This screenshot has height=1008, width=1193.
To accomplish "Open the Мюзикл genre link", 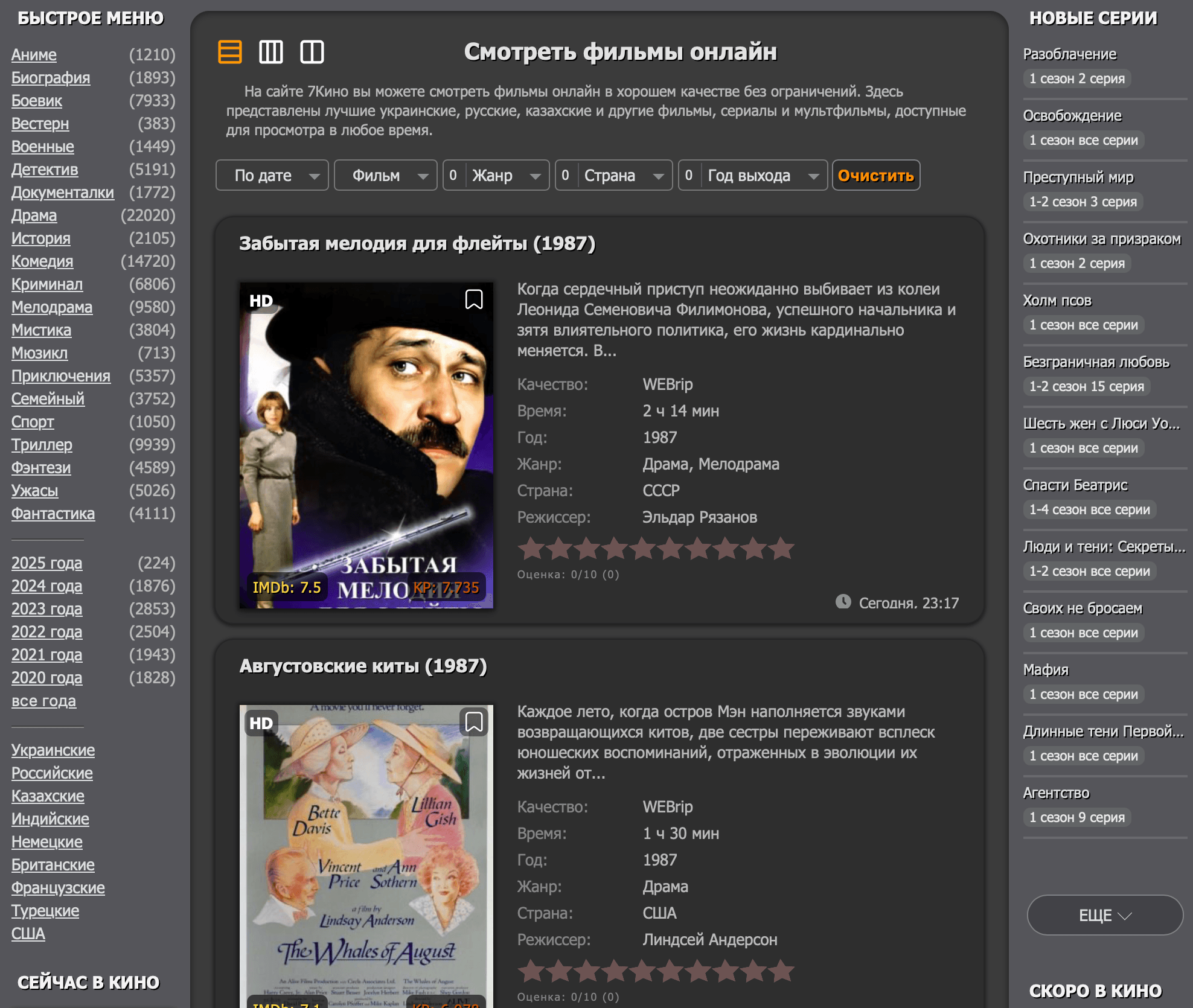I will tap(40, 353).
